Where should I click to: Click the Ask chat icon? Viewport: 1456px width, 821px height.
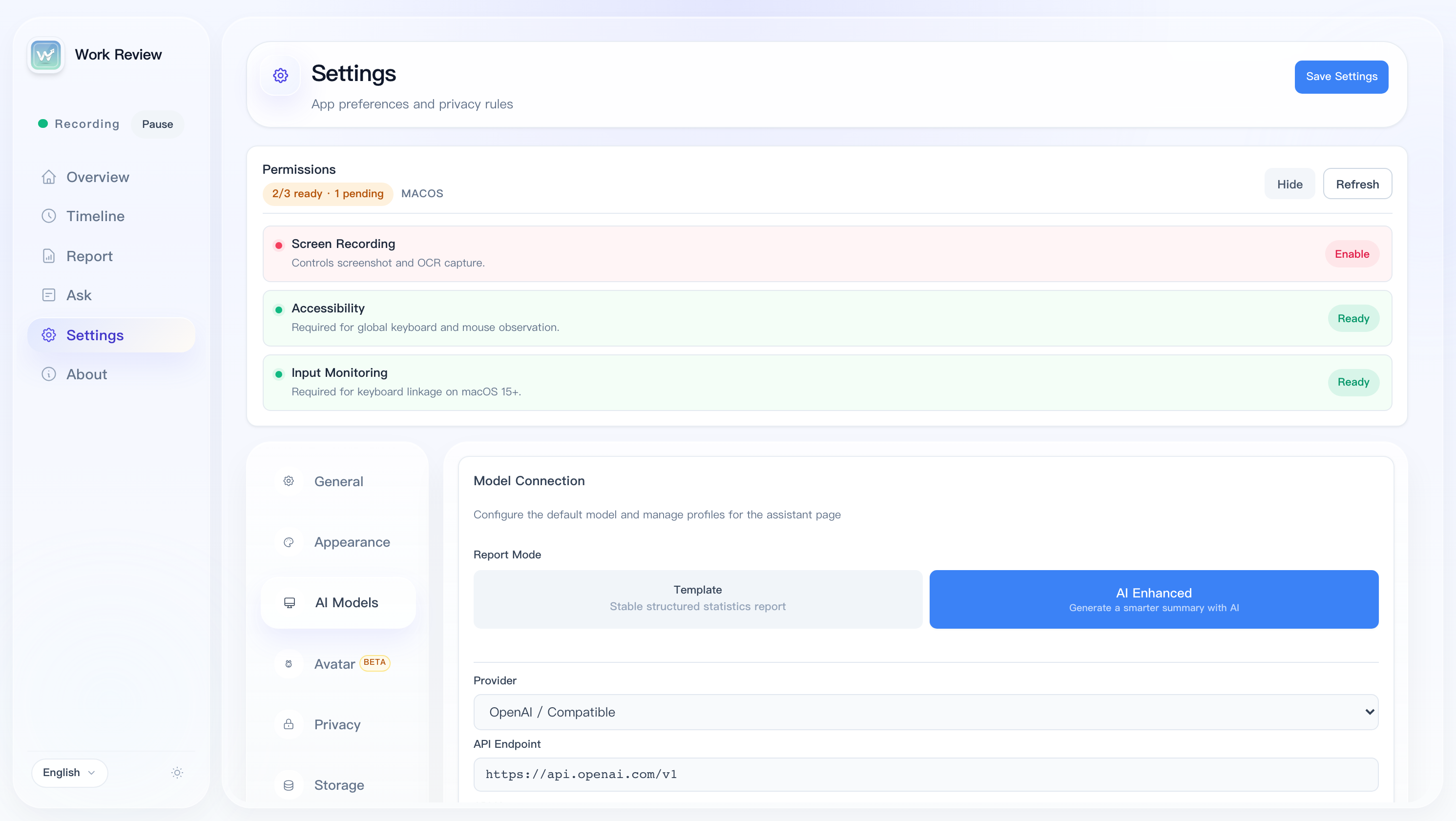click(49, 295)
